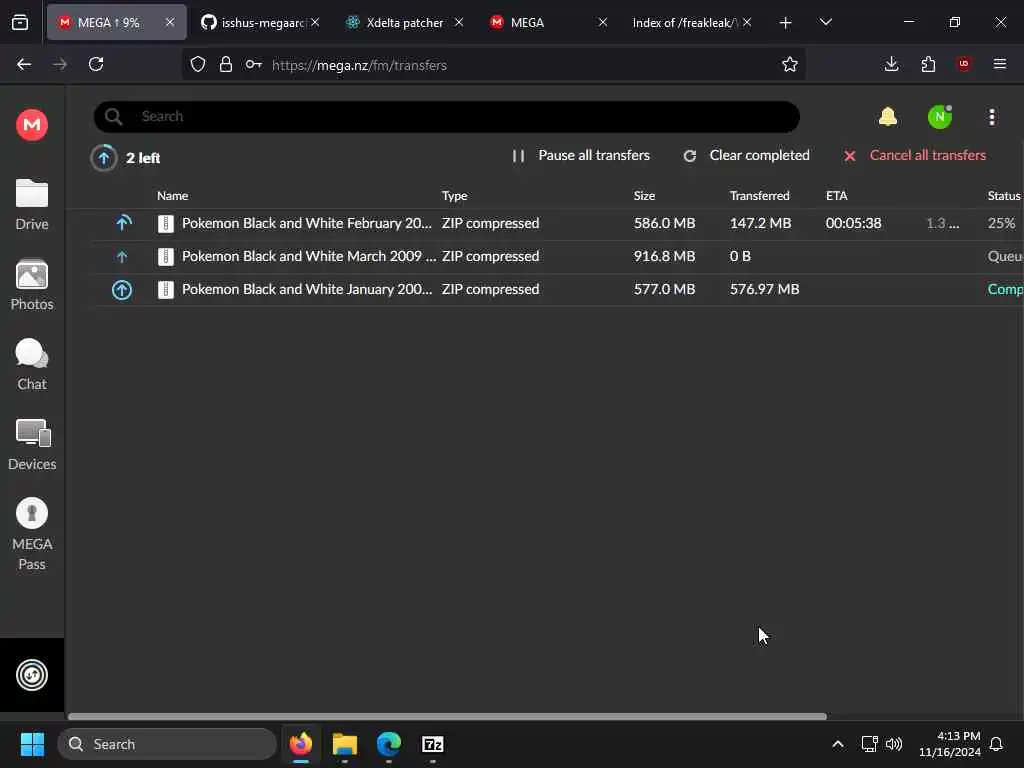Image resolution: width=1024 pixels, height=768 pixels.
Task: Cancel all transfers
Action: pyautogui.click(x=914, y=155)
